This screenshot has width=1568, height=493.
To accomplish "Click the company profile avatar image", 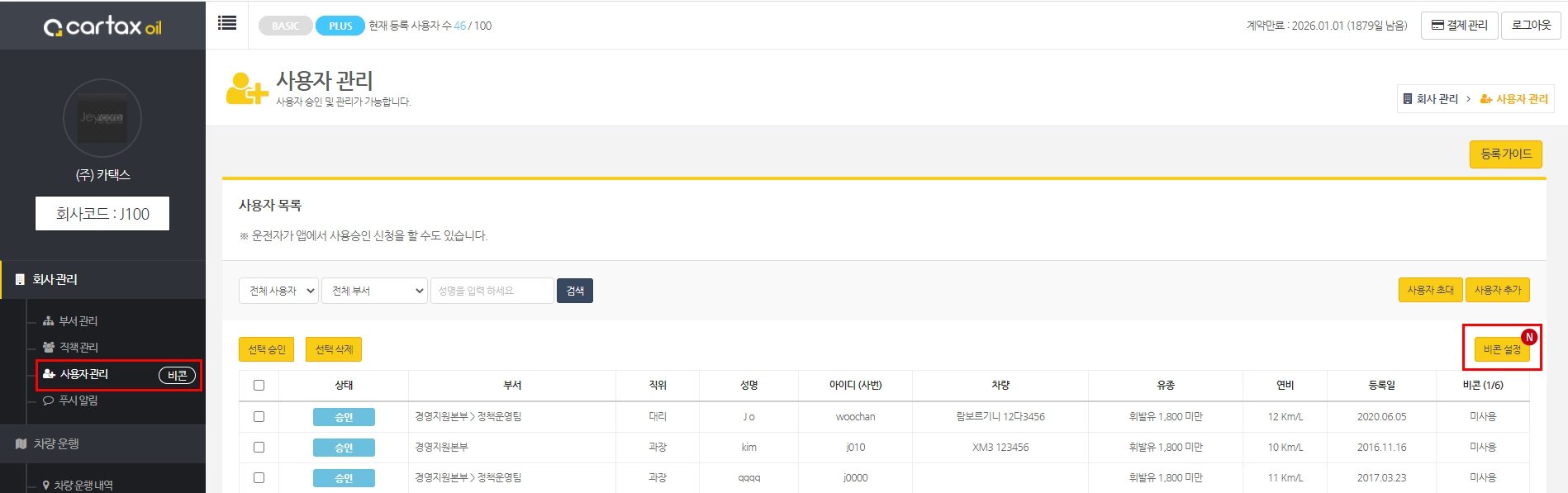I will [x=102, y=118].
